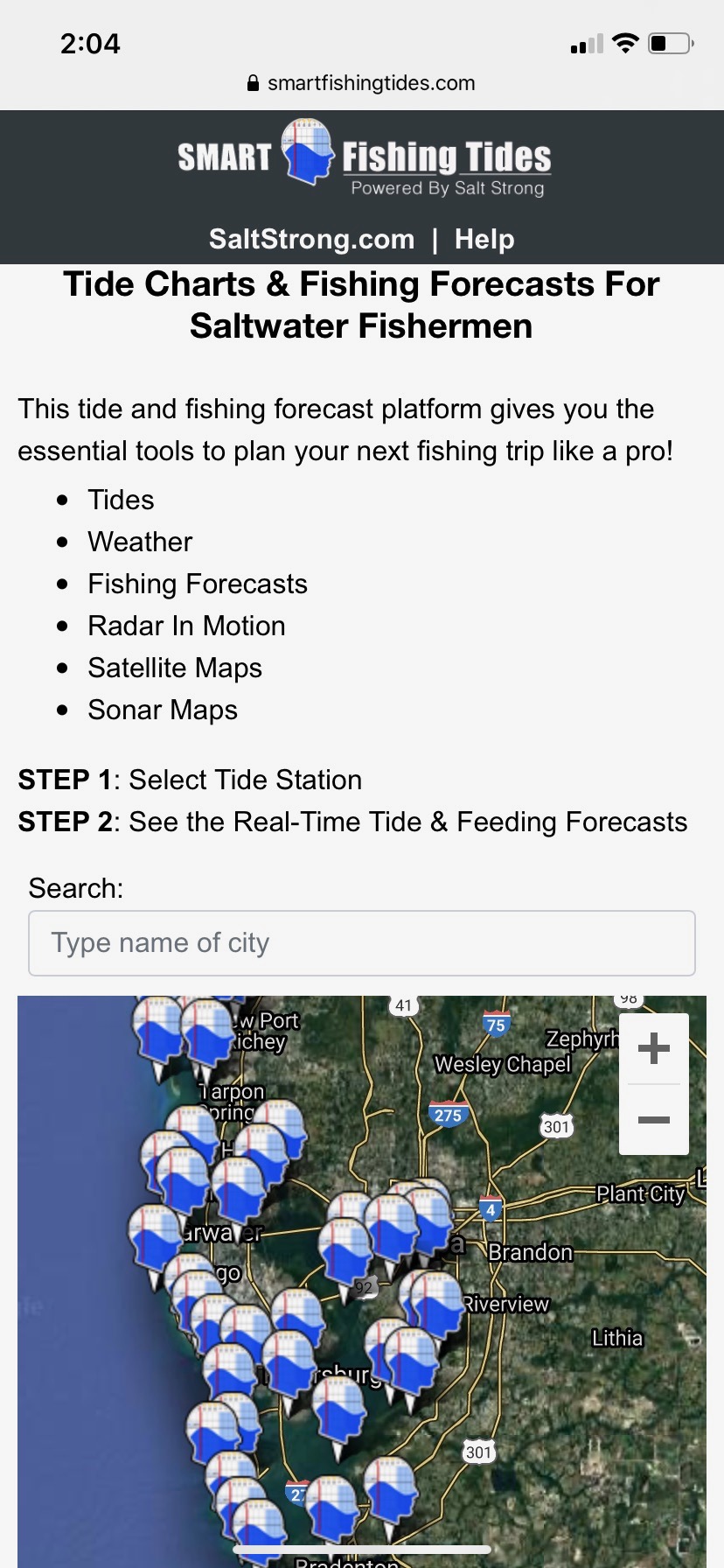Tap the Interstate 75 shield on map
Image resolution: width=724 pixels, height=1568 pixels.
coord(496,1025)
